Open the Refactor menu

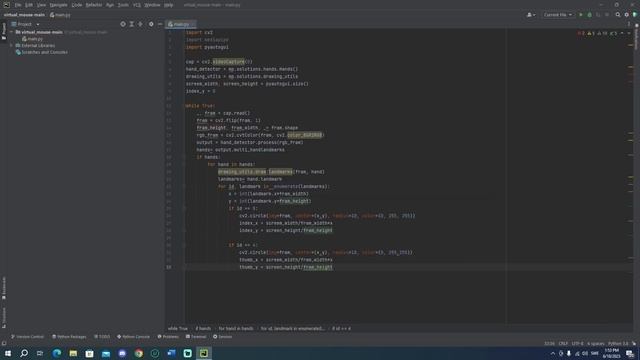(94, 5)
